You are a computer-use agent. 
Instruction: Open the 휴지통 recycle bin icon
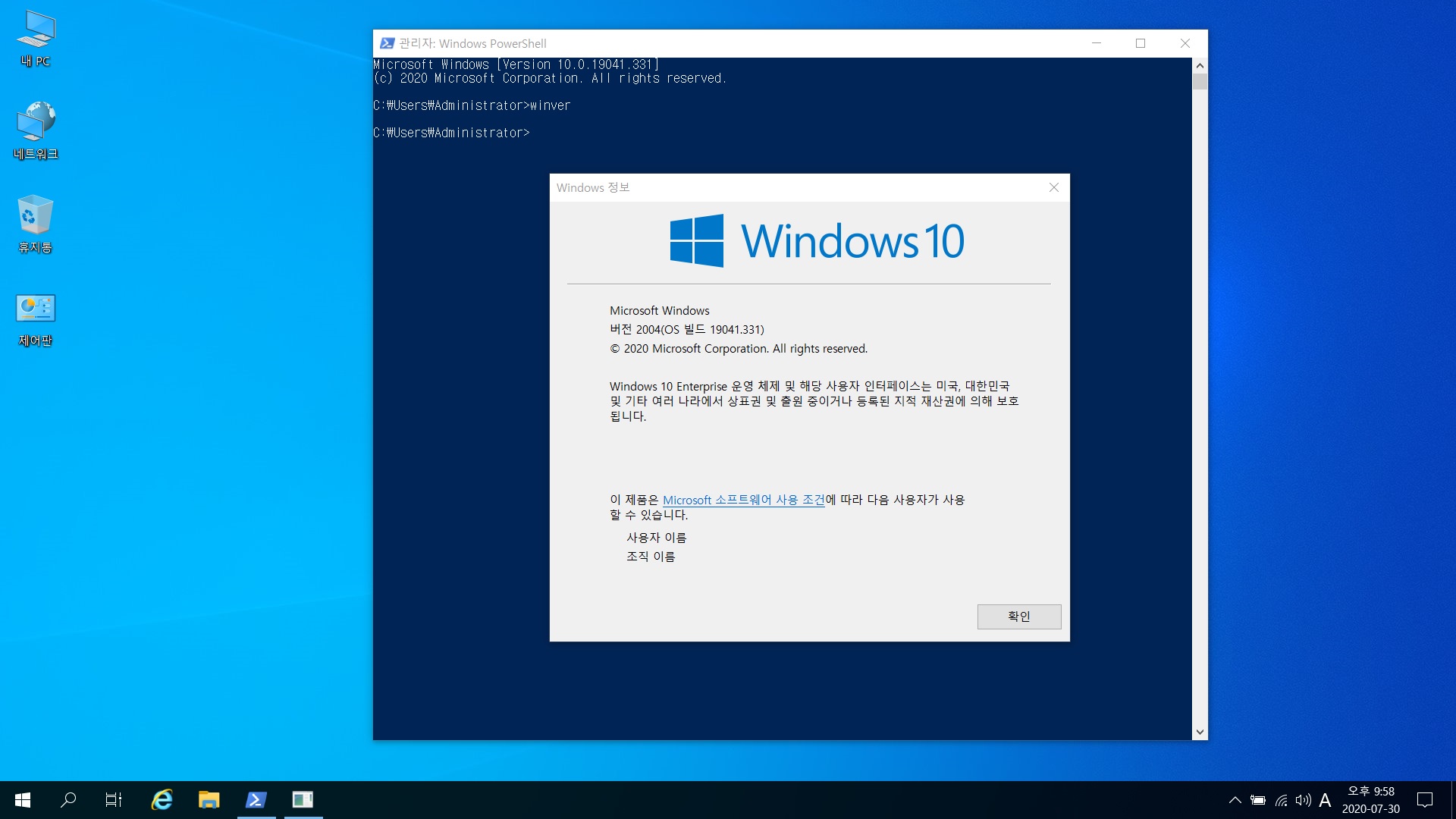point(36,224)
